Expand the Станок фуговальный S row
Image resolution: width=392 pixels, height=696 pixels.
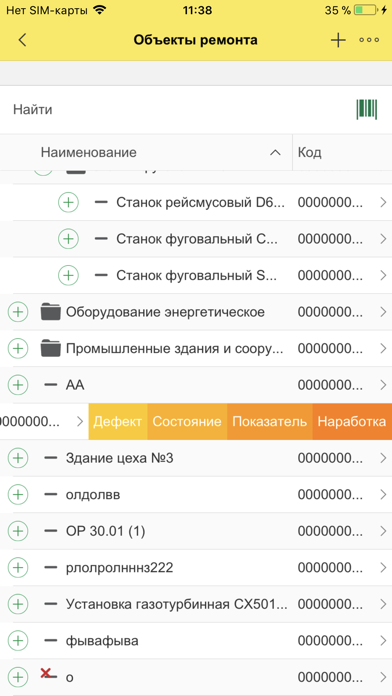point(68,275)
